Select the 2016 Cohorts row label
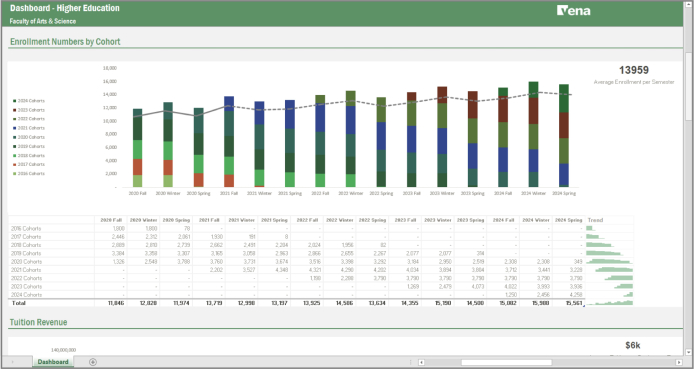 tap(26, 228)
